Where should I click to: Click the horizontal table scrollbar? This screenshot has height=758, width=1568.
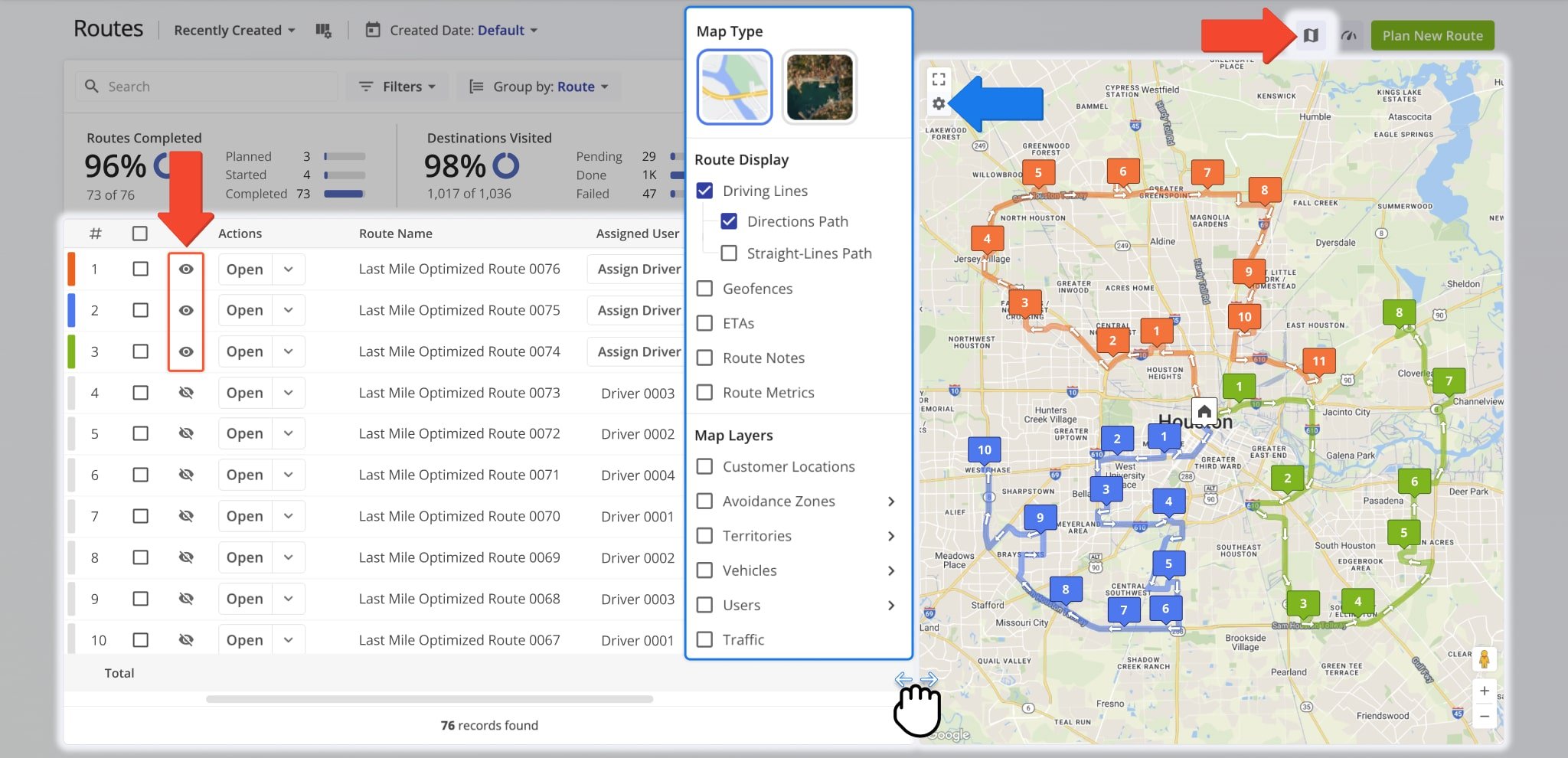click(430, 698)
